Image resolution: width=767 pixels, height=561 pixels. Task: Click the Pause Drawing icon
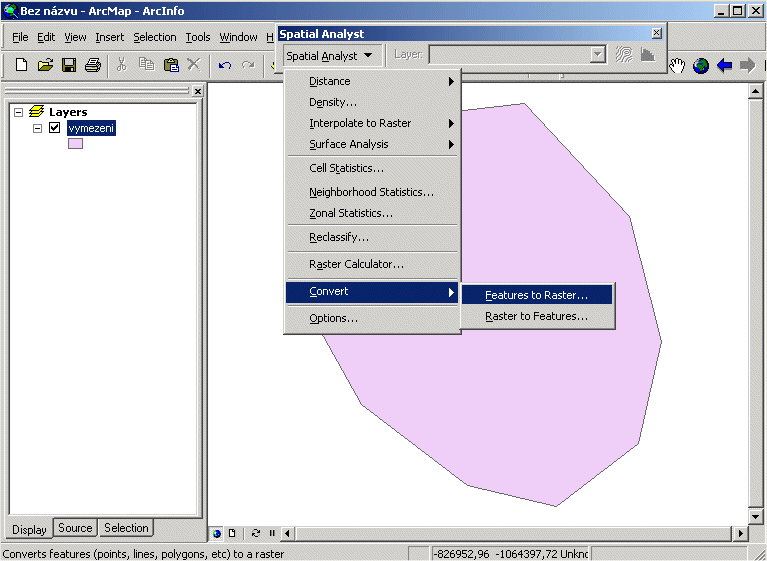[272, 533]
